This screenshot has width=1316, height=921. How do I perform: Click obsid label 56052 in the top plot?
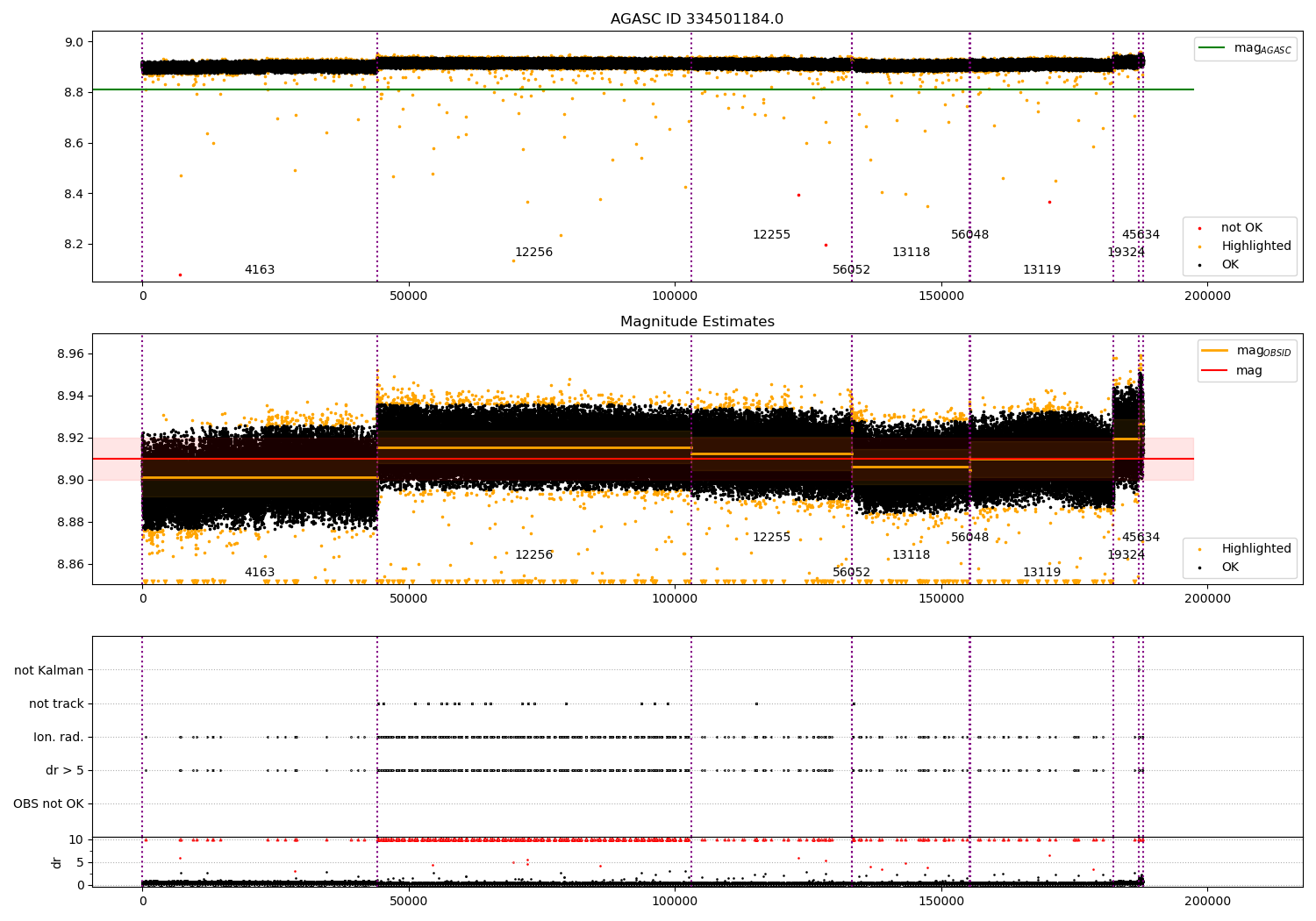pyautogui.click(x=851, y=270)
